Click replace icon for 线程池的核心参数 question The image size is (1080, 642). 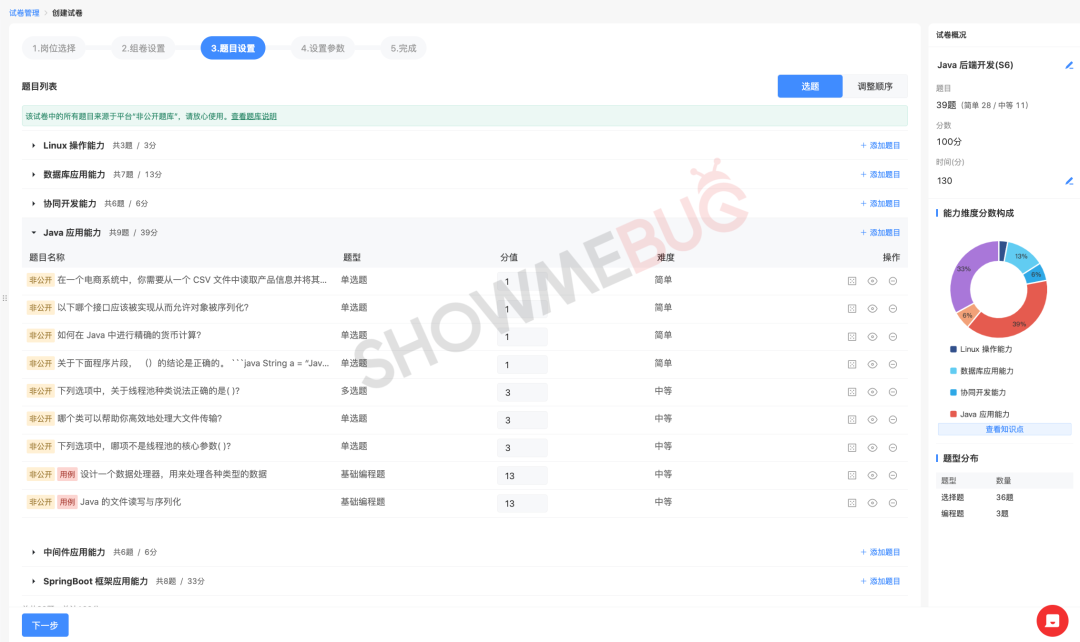point(852,448)
